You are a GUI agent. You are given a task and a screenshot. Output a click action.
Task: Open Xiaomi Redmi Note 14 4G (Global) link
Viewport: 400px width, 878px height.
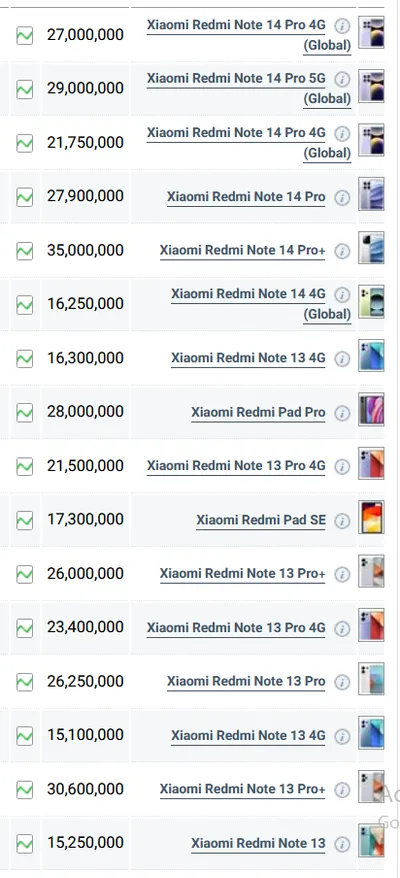[x=261, y=304]
